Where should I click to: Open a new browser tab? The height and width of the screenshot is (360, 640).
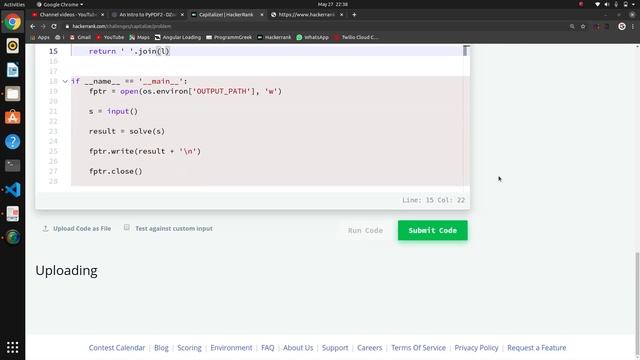coord(354,15)
